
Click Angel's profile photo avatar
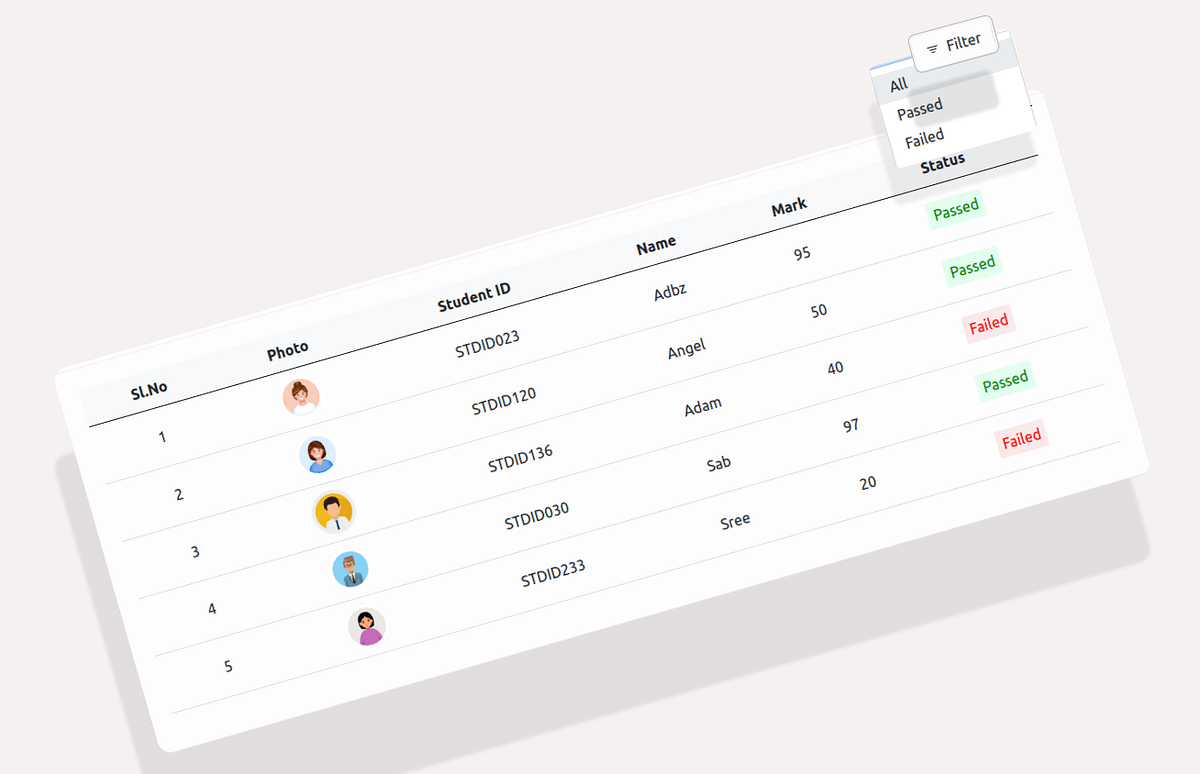pos(318,454)
